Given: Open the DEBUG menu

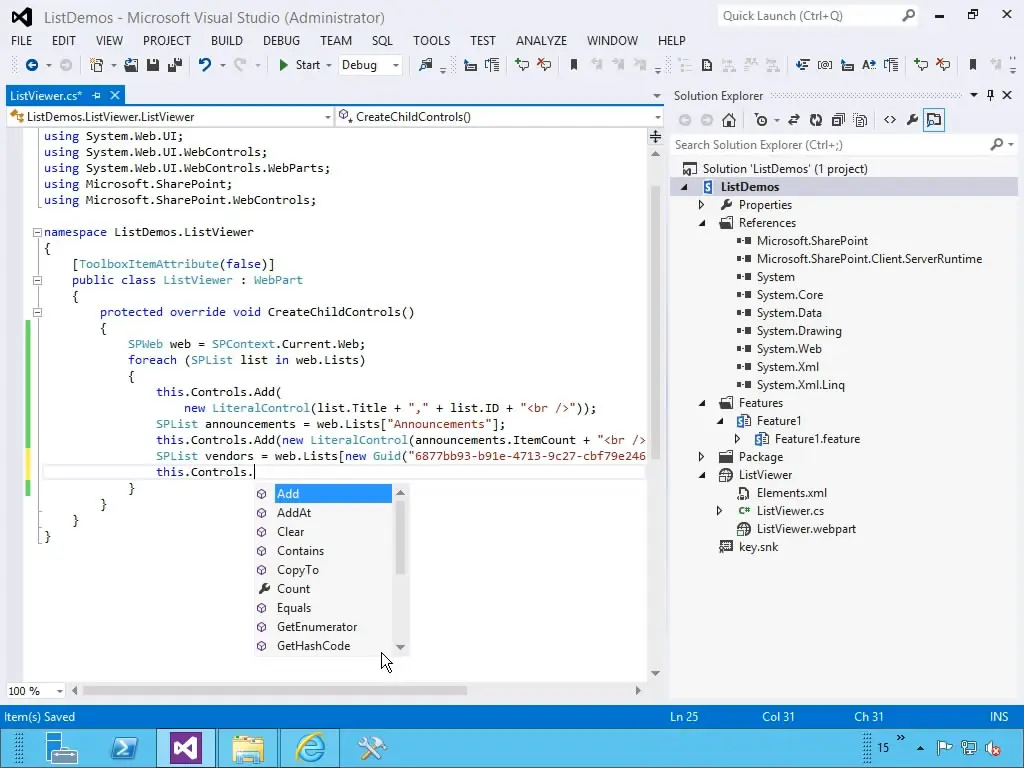Looking at the screenshot, I should (x=281, y=40).
